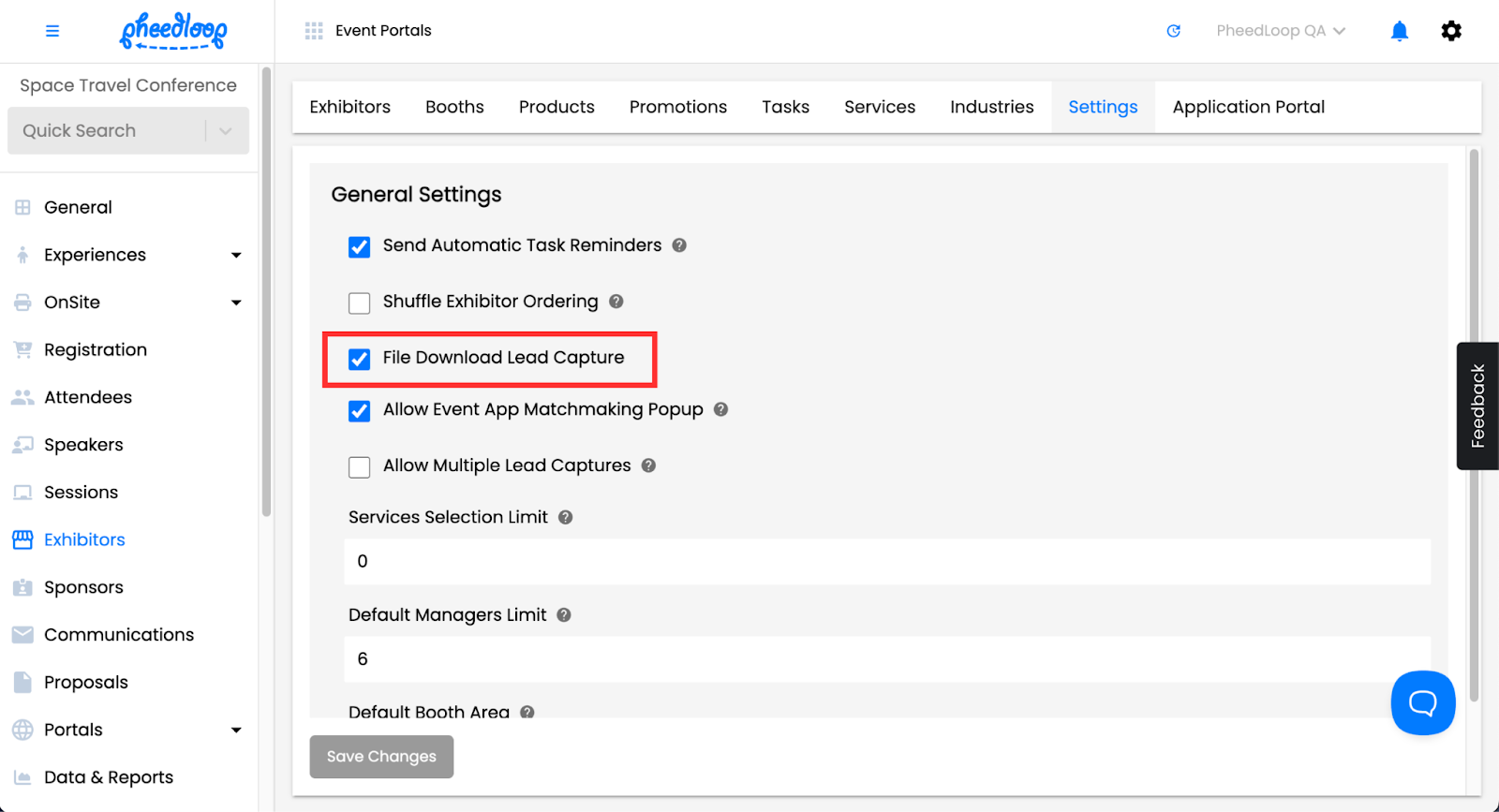Click the Attendees people icon

click(22, 397)
